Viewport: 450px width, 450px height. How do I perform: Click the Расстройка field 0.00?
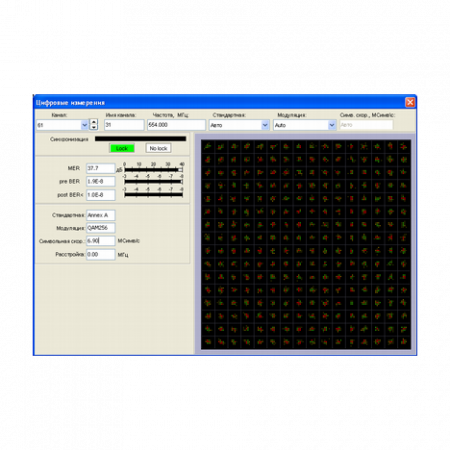click(x=101, y=254)
